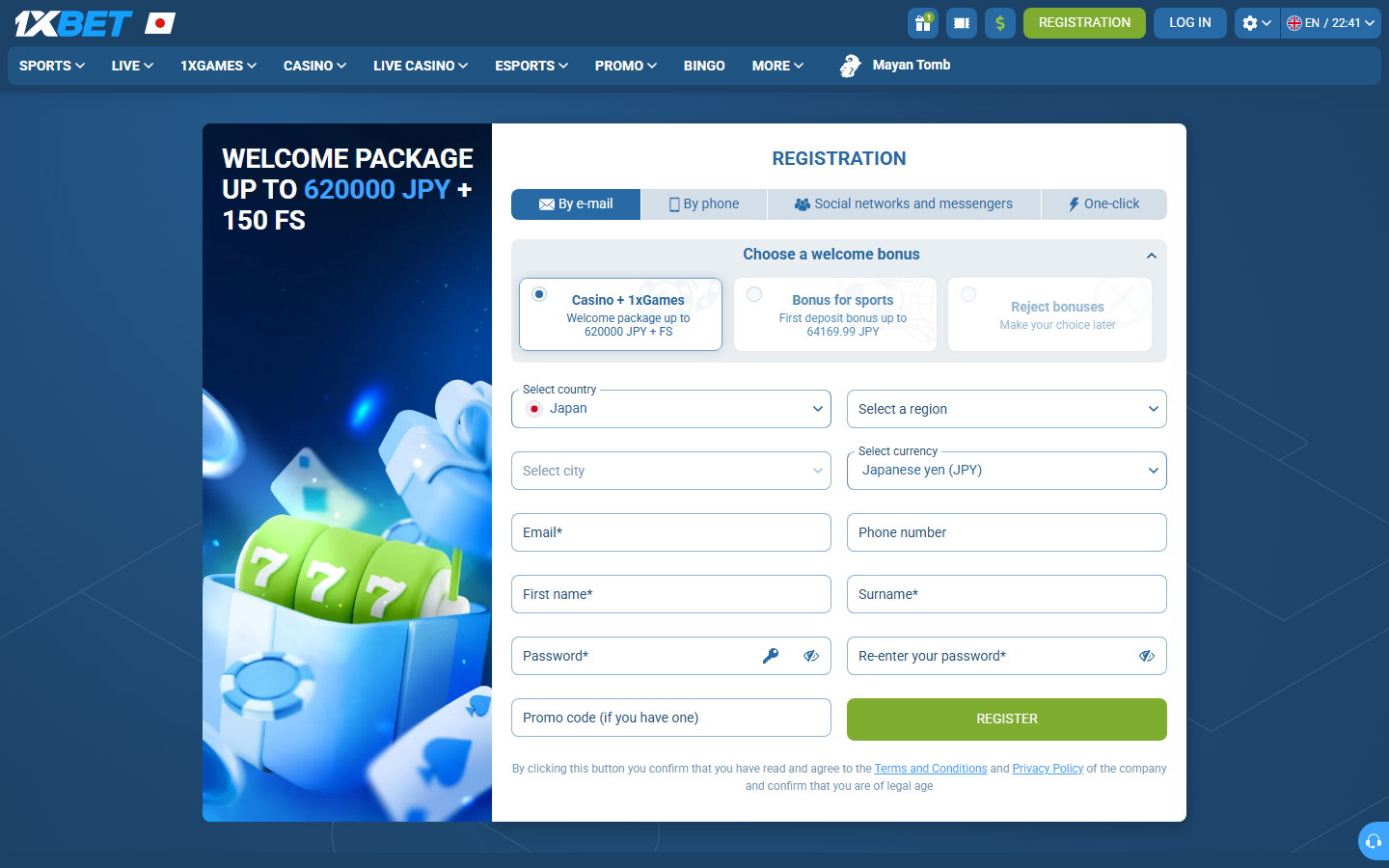The height and width of the screenshot is (868, 1389).
Task: Open the gift bonus icon
Action: point(923,23)
